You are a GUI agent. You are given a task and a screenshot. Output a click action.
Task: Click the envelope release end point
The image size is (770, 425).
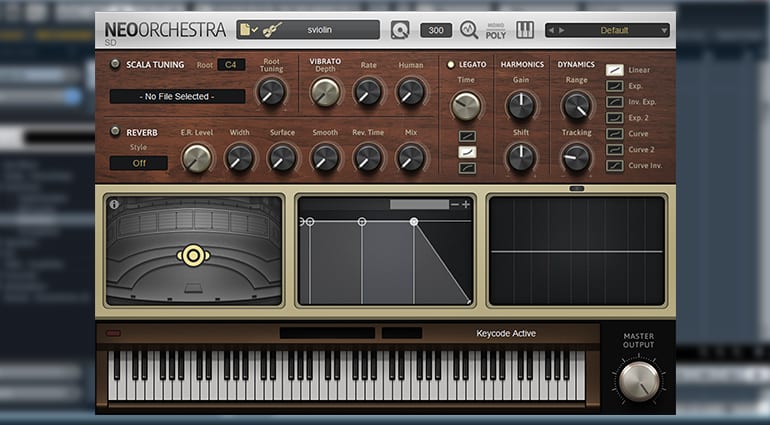coord(469,302)
